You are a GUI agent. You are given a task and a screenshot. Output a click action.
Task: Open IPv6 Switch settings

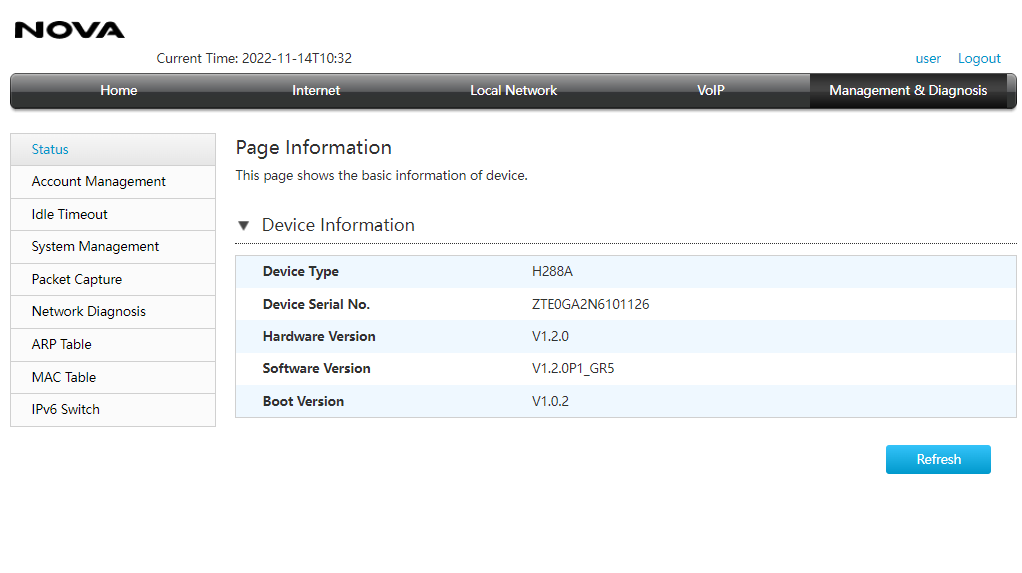(113, 410)
